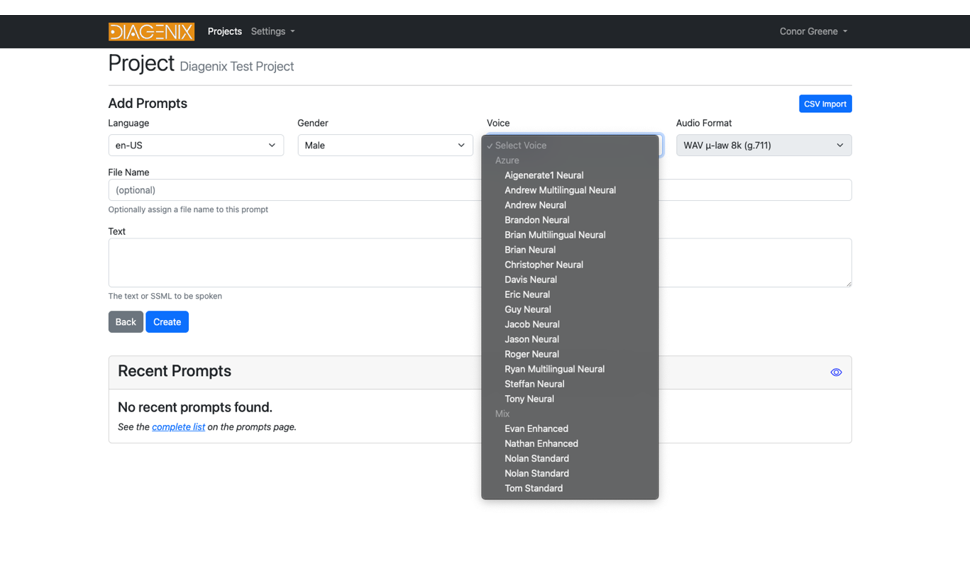Select Jason Neural voice
The width and height of the screenshot is (970, 572).
[x=570, y=339]
